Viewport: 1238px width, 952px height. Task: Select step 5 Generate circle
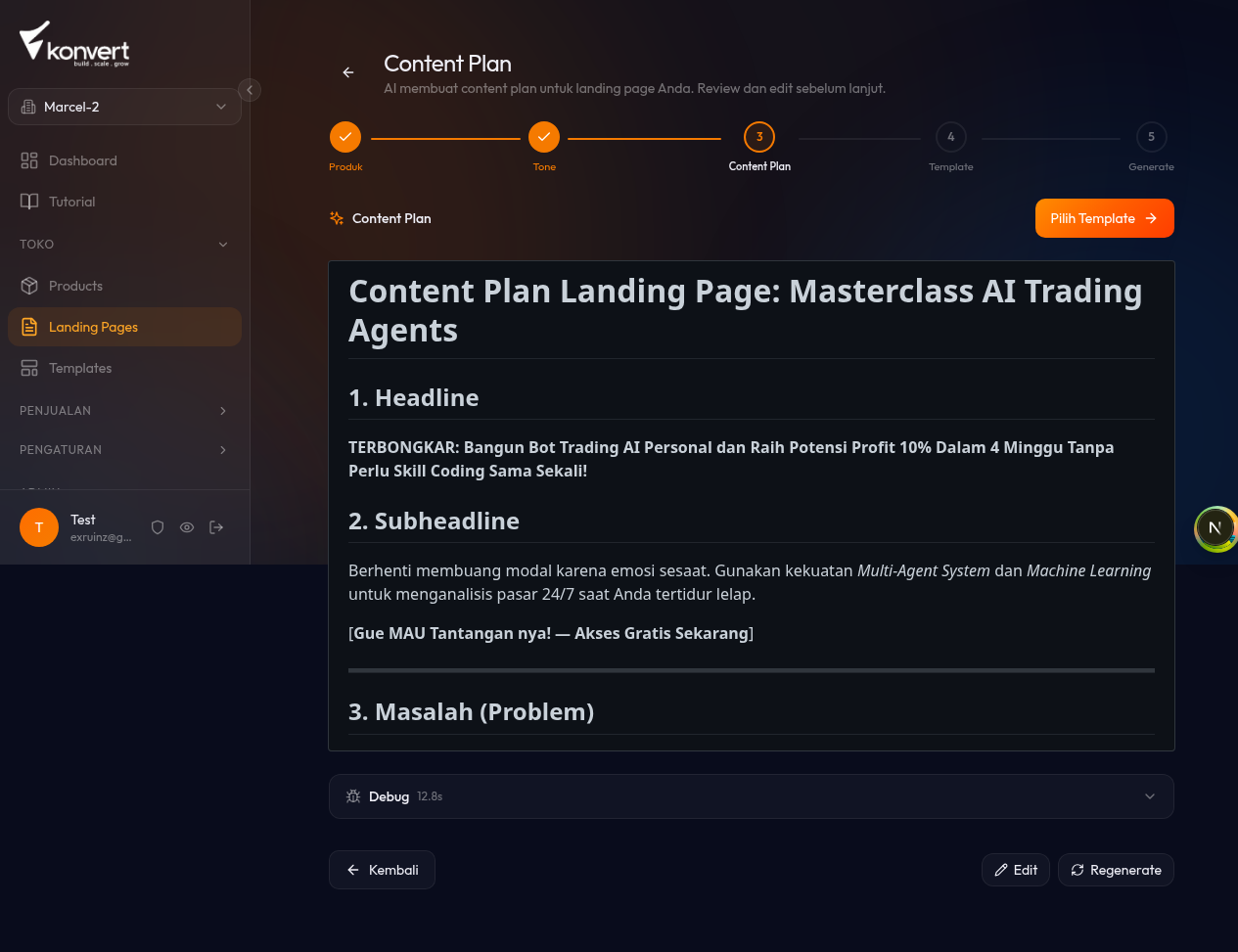coord(1151,137)
